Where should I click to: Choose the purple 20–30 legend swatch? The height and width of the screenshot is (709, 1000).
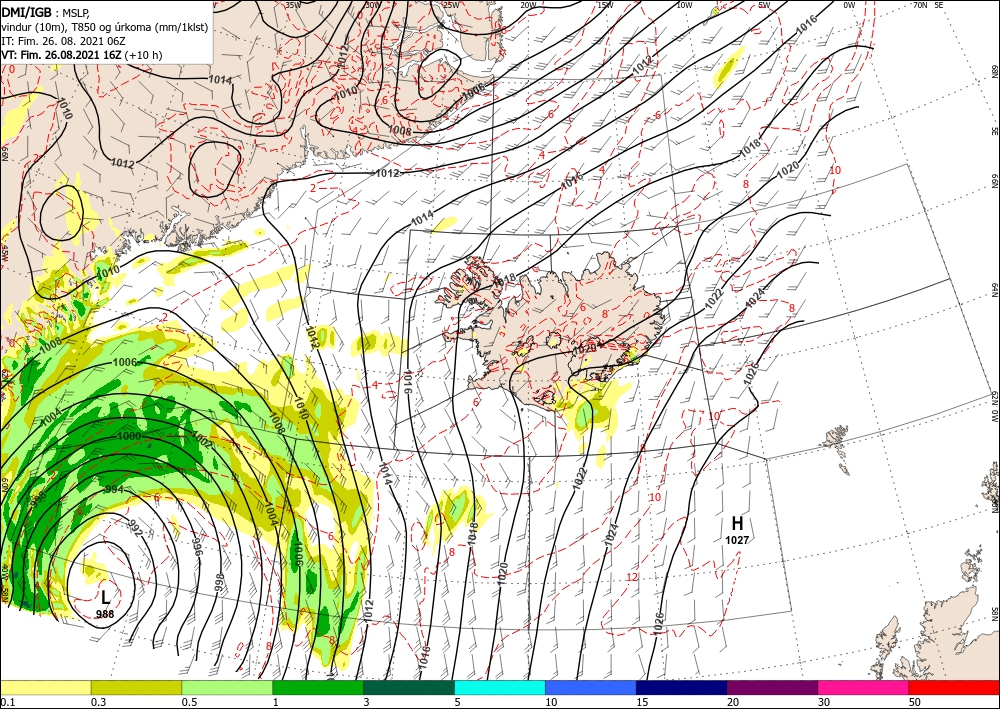pos(772,687)
